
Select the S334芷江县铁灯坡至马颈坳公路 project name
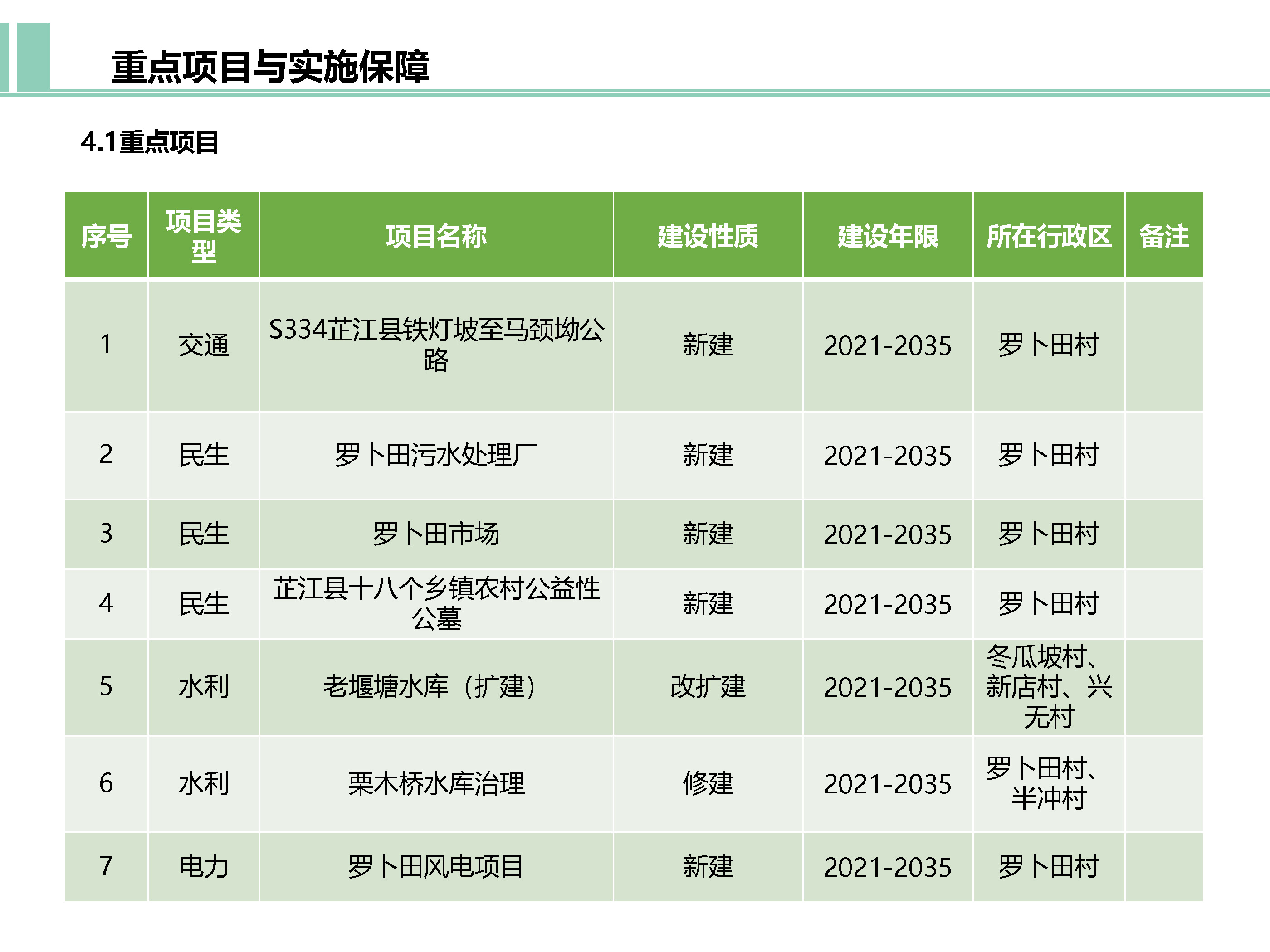[x=436, y=345]
